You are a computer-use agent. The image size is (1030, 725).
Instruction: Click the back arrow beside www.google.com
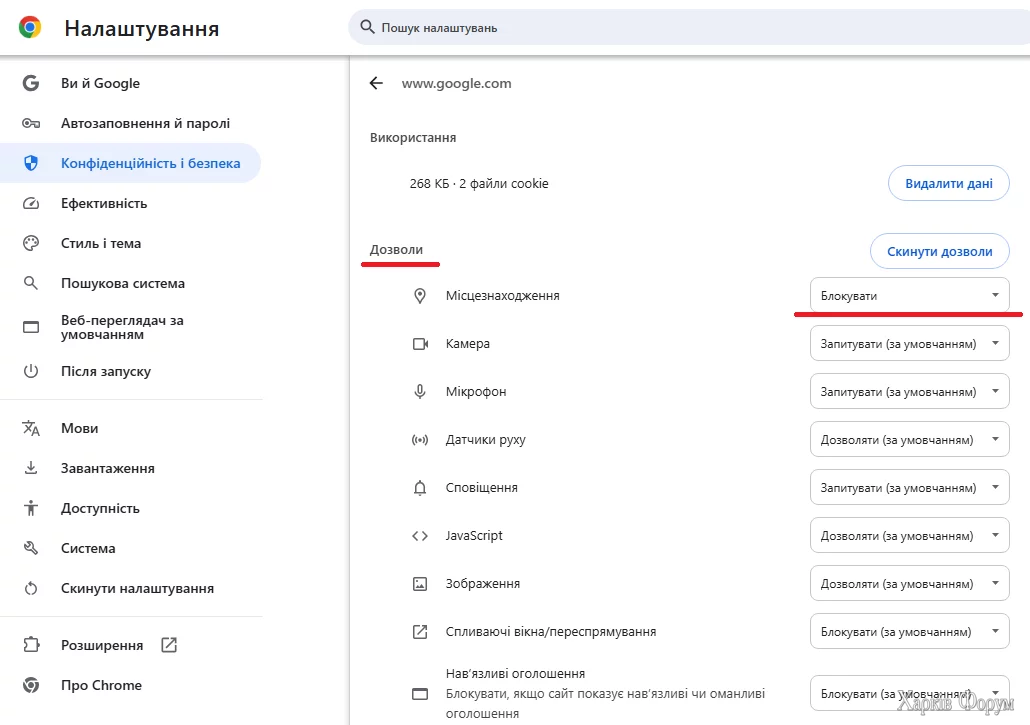coord(375,84)
